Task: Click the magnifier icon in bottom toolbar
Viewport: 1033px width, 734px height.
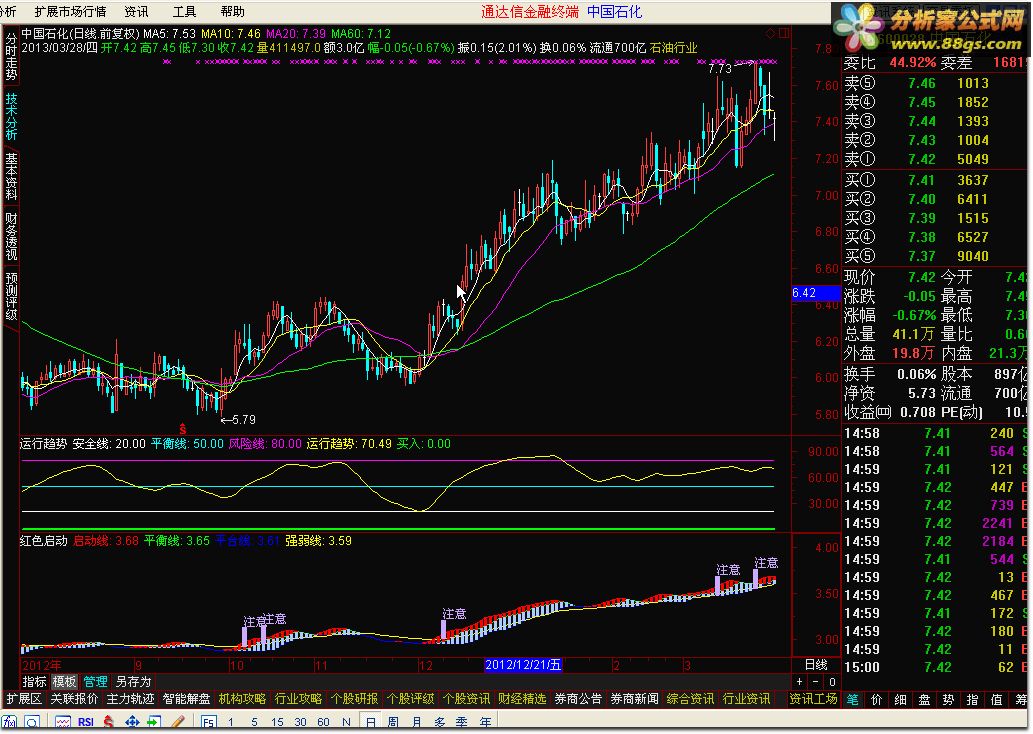Action: [32, 722]
